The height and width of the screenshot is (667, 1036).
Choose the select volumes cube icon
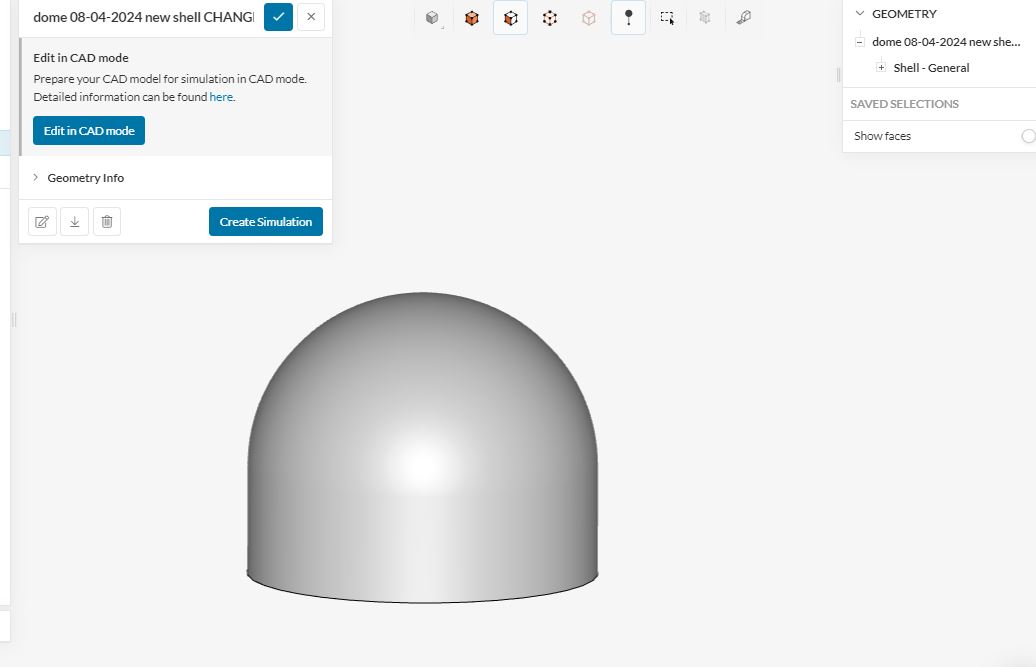tap(471, 18)
